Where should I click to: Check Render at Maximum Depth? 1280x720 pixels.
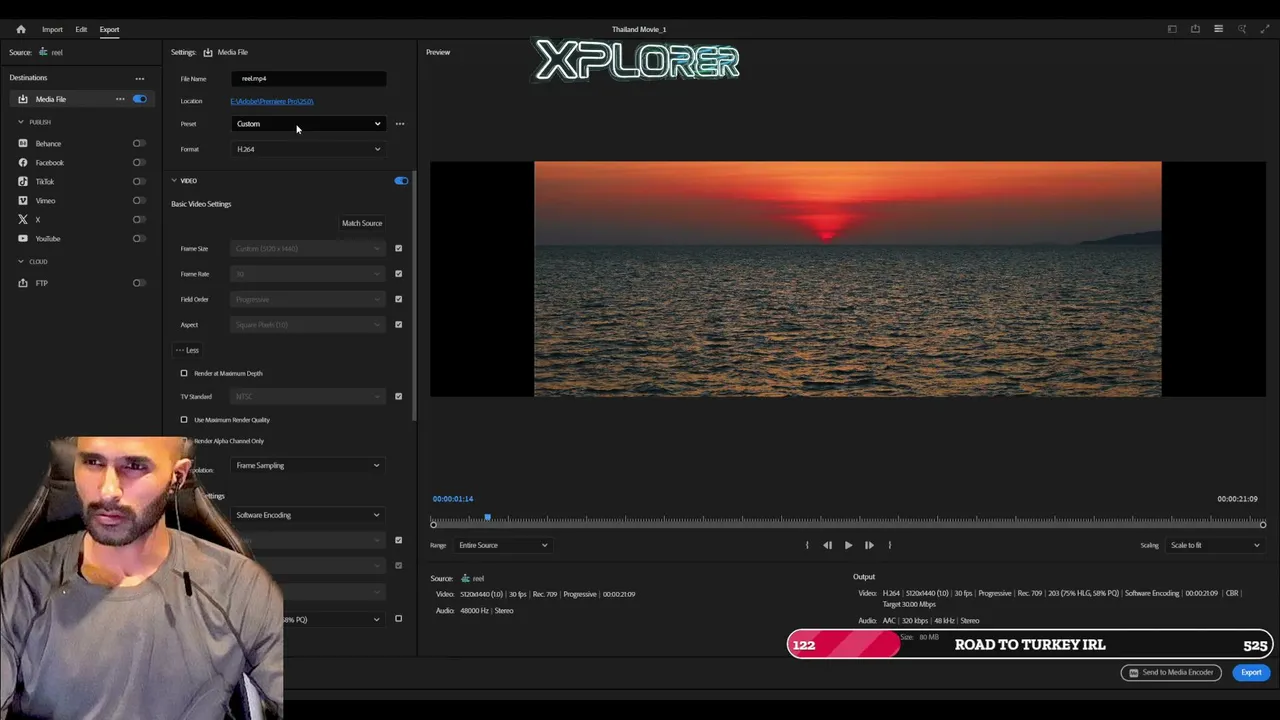click(x=184, y=373)
